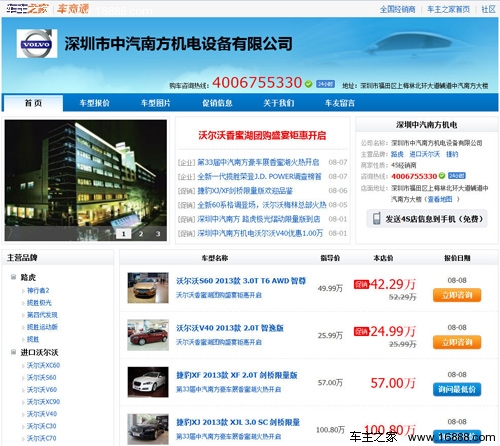The height and width of the screenshot is (446, 500).
Task: Click the green verified check in the dealer info panel
Action: [442, 176]
